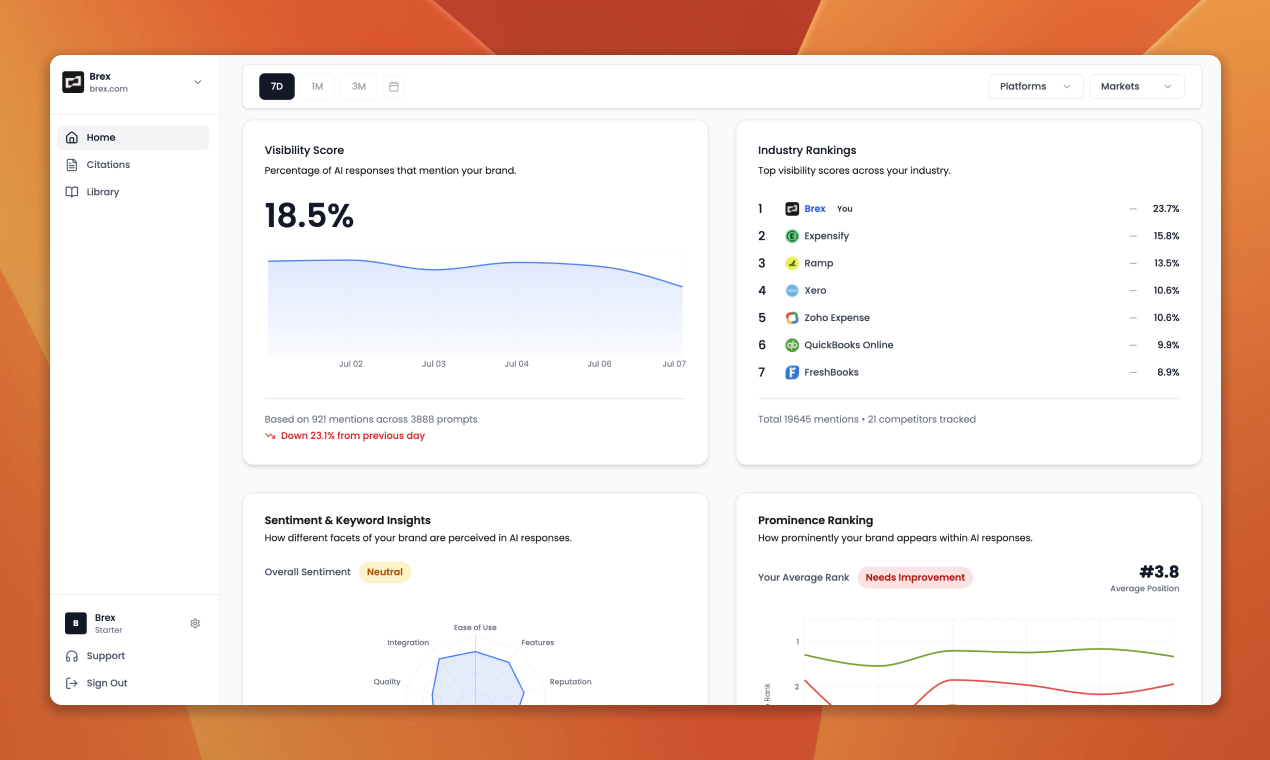Image resolution: width=1270 pixels, height=760 pixels.
Task: Open the Platforms dropdown
Action: tap(1036, 86)
